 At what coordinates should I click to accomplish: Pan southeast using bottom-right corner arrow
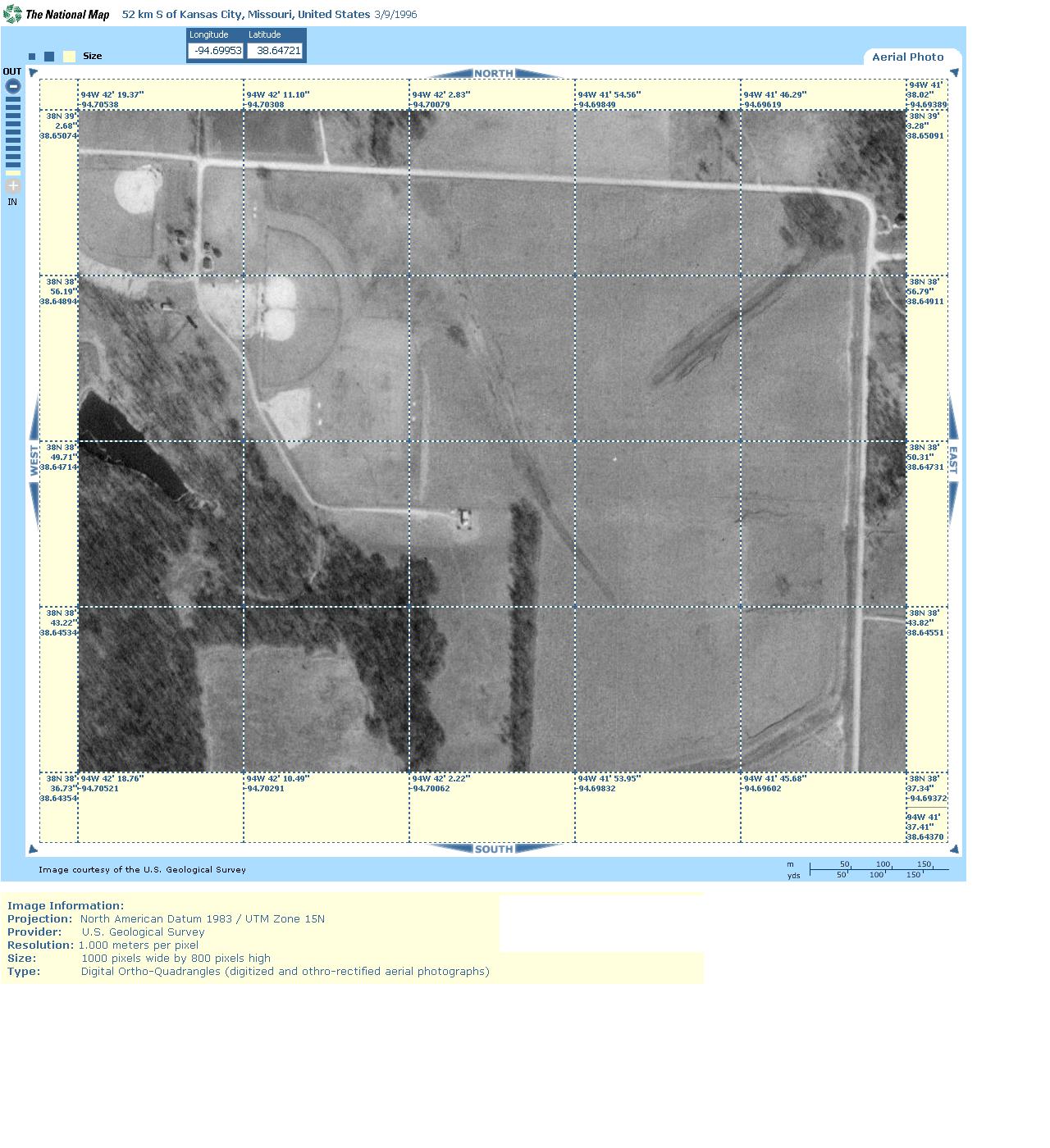pyautogui.click(x=953, y=849)
